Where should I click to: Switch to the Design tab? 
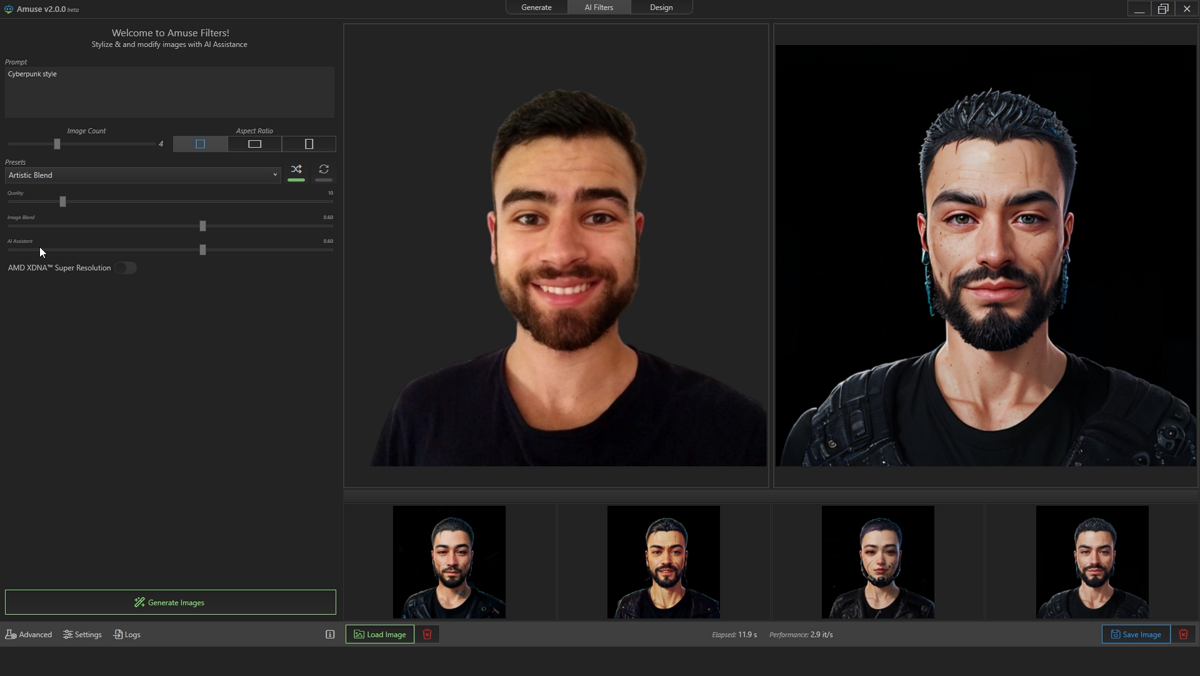661,7
